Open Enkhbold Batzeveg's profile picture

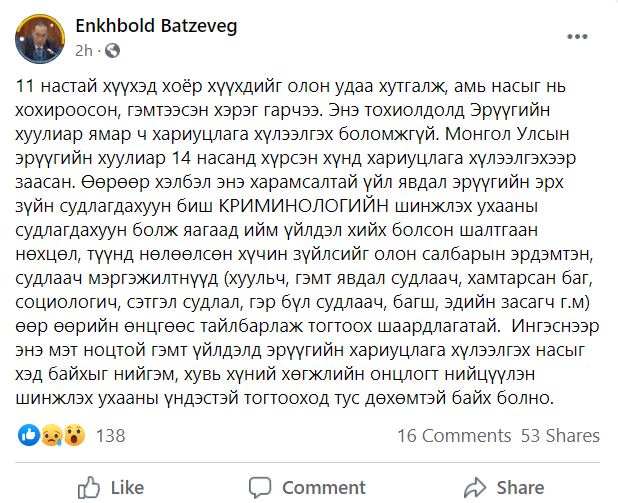point(38,36)
